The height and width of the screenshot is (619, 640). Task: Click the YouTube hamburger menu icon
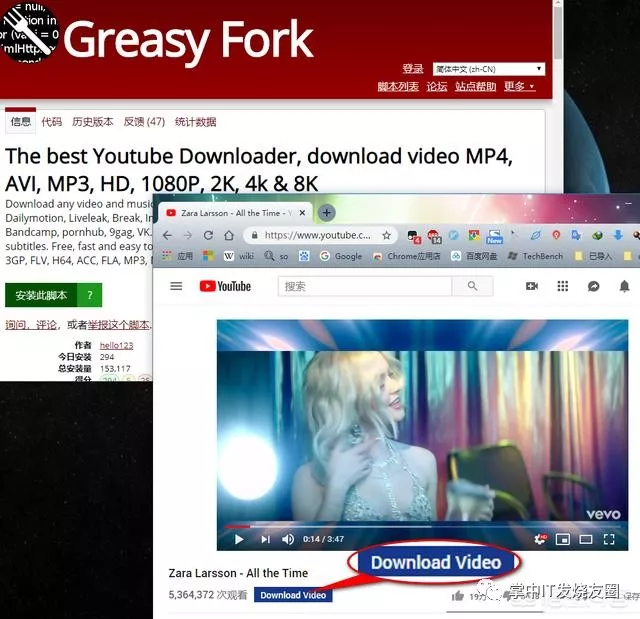point(176,286)
